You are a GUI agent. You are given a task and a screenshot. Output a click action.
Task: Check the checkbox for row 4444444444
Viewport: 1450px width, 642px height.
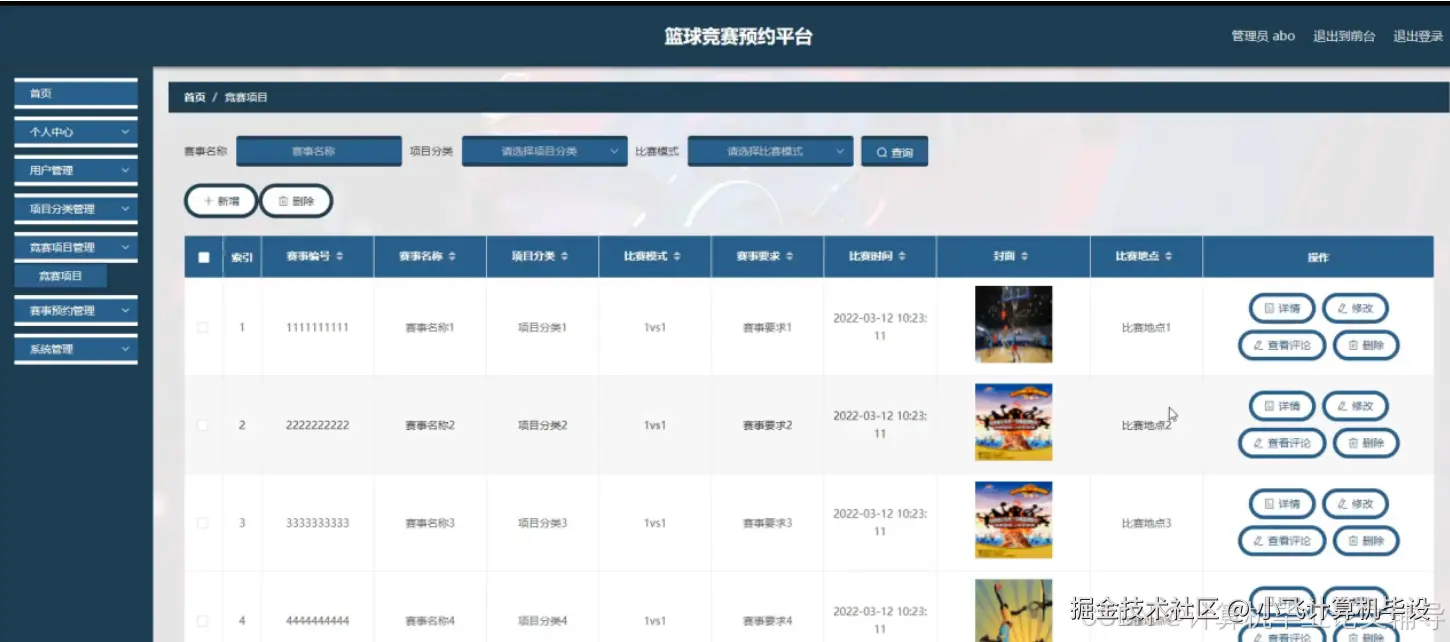[x=203, y=621]
